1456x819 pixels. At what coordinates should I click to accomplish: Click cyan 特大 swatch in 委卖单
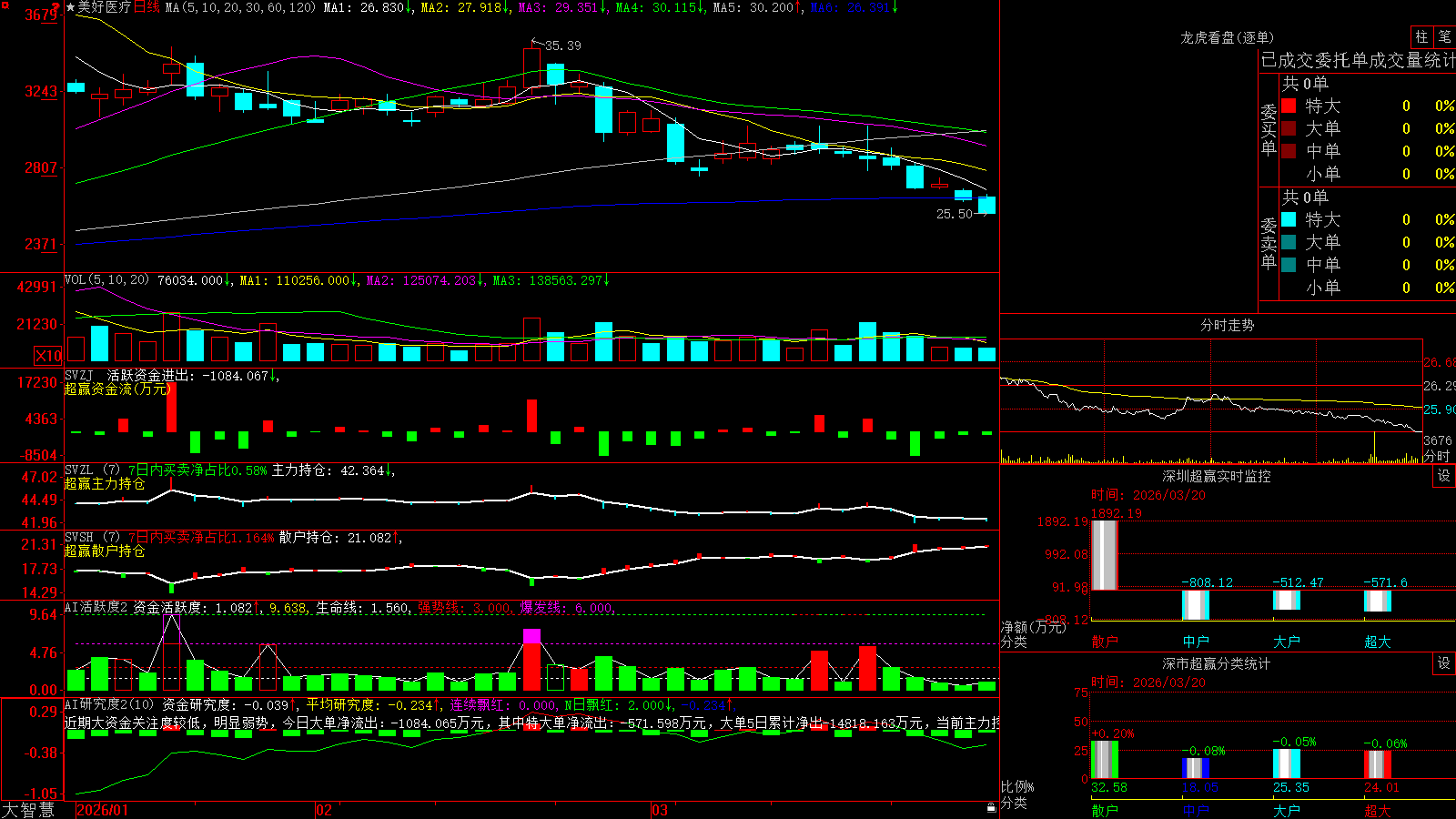[x=1289, y=219]
